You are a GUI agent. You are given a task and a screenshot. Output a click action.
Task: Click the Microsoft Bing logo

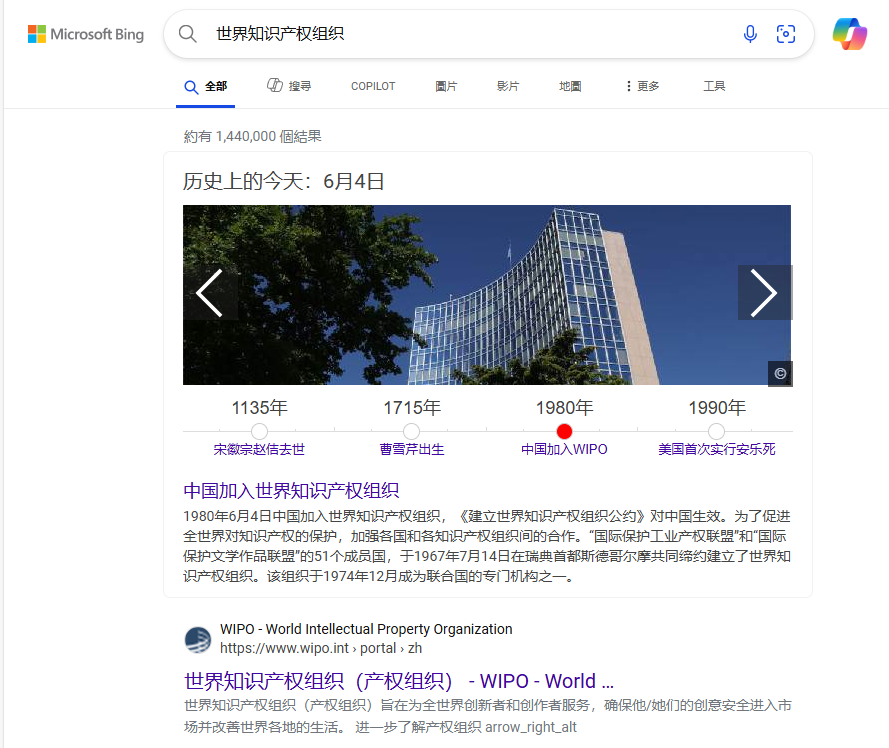coord(86,34)
